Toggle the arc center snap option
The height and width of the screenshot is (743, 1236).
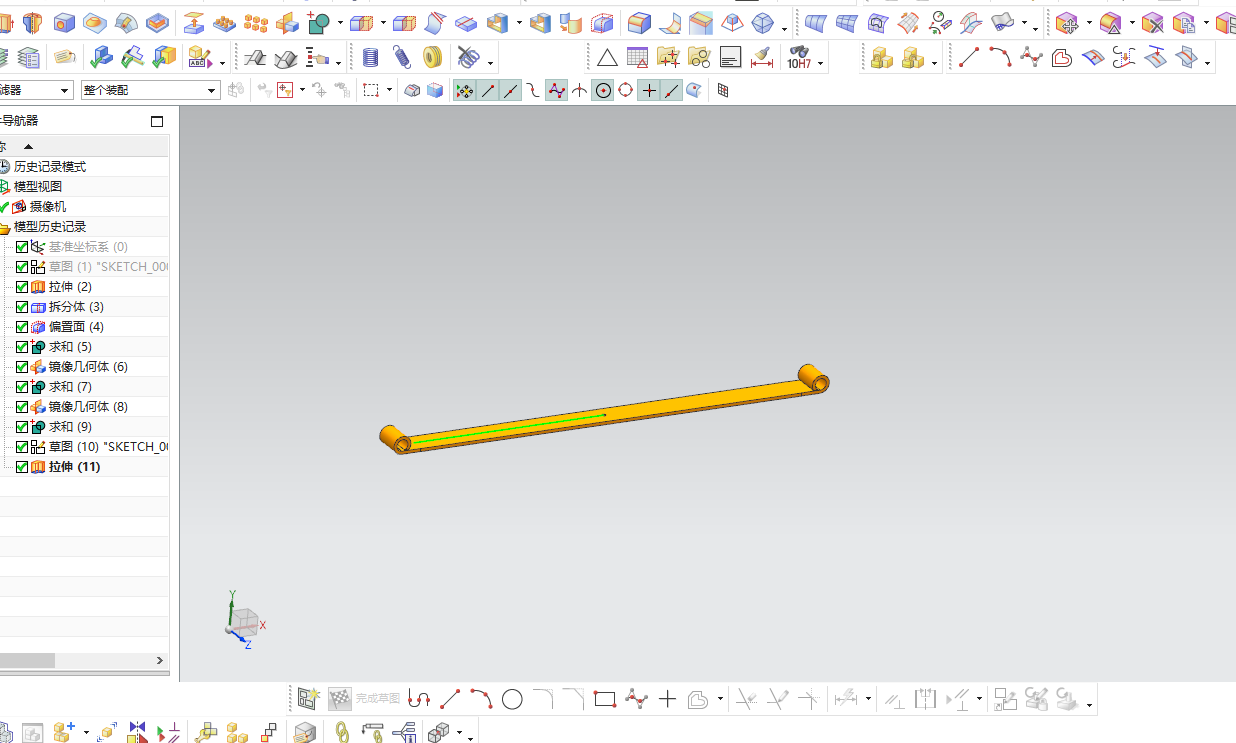pos(603,91)
